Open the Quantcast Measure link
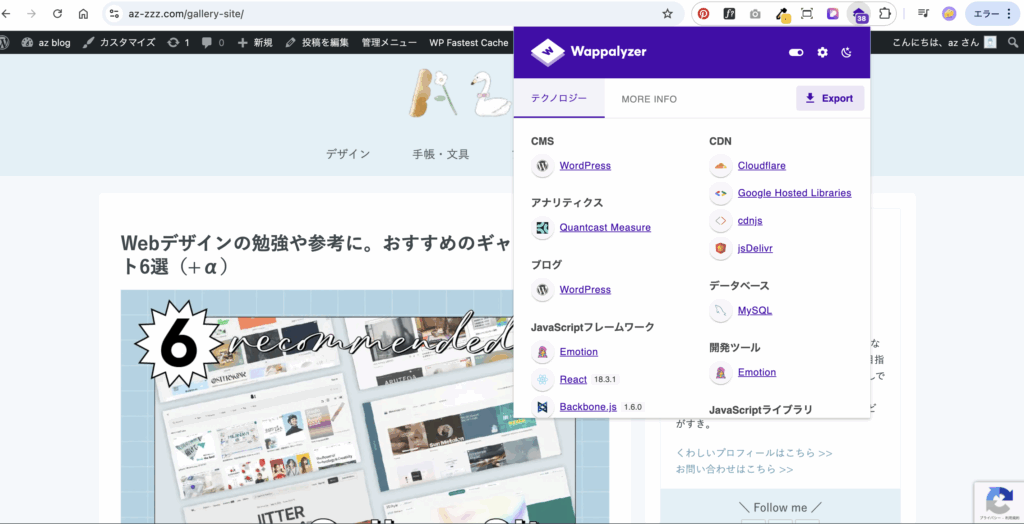 click(x=604, y=228)
